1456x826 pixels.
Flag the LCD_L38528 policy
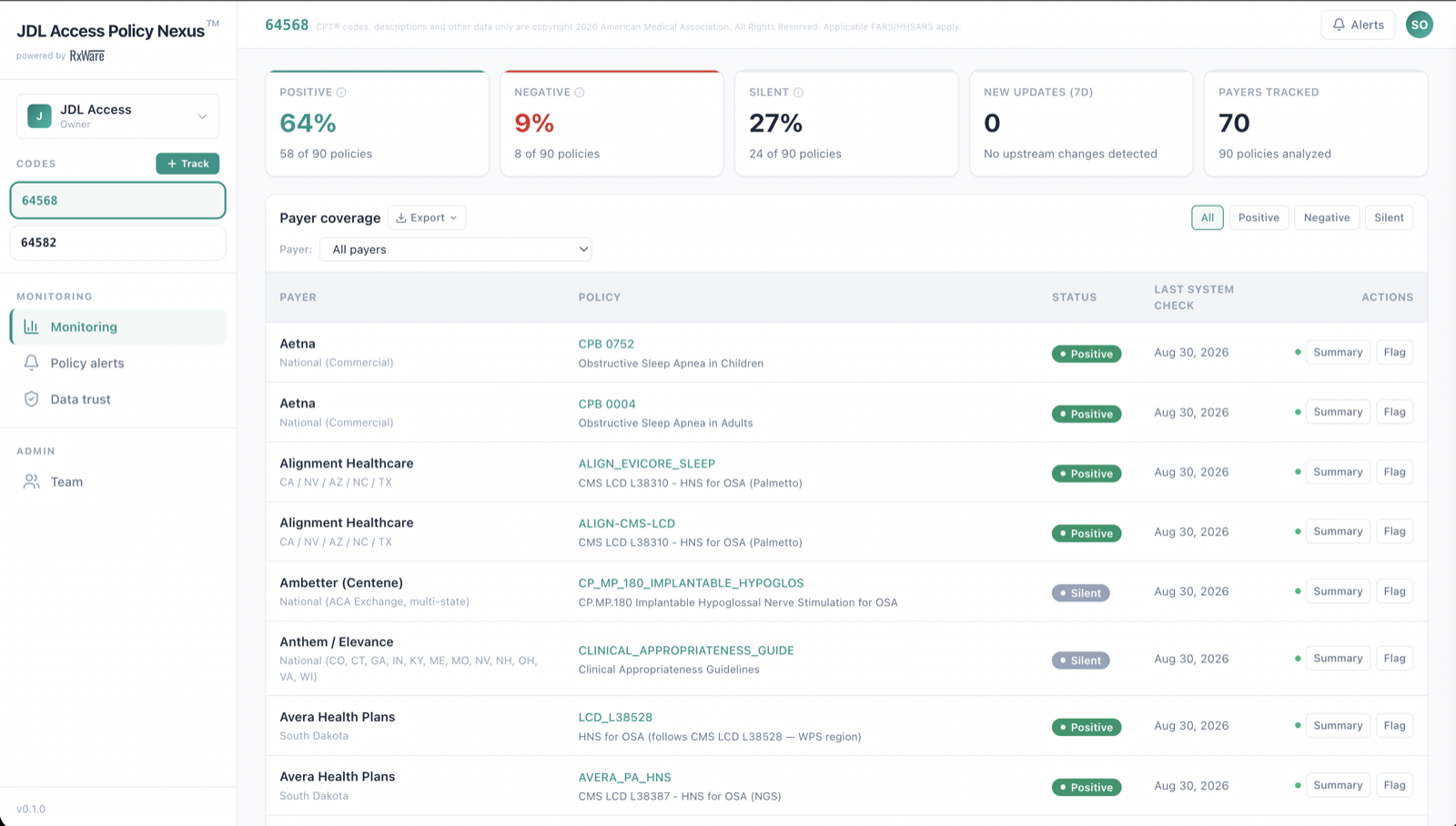pyautogui.click(x=1394, y=726)
